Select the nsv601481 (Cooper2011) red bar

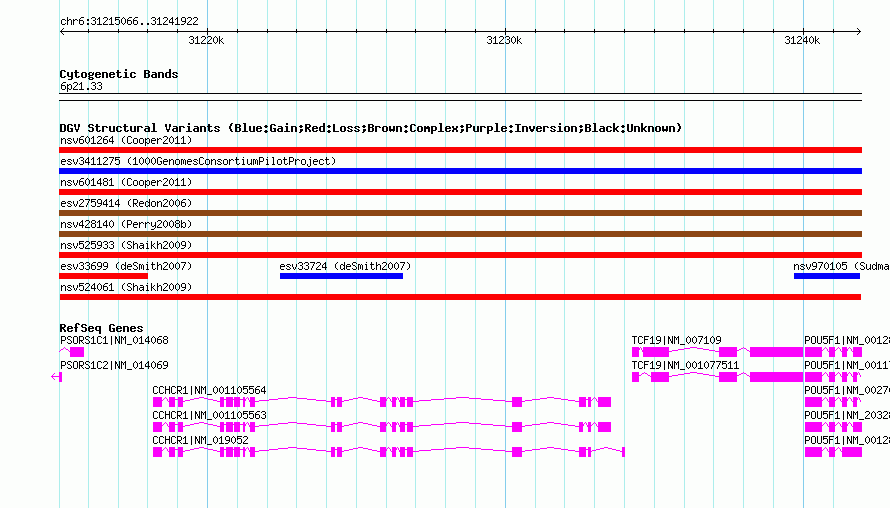coord(460,192)
